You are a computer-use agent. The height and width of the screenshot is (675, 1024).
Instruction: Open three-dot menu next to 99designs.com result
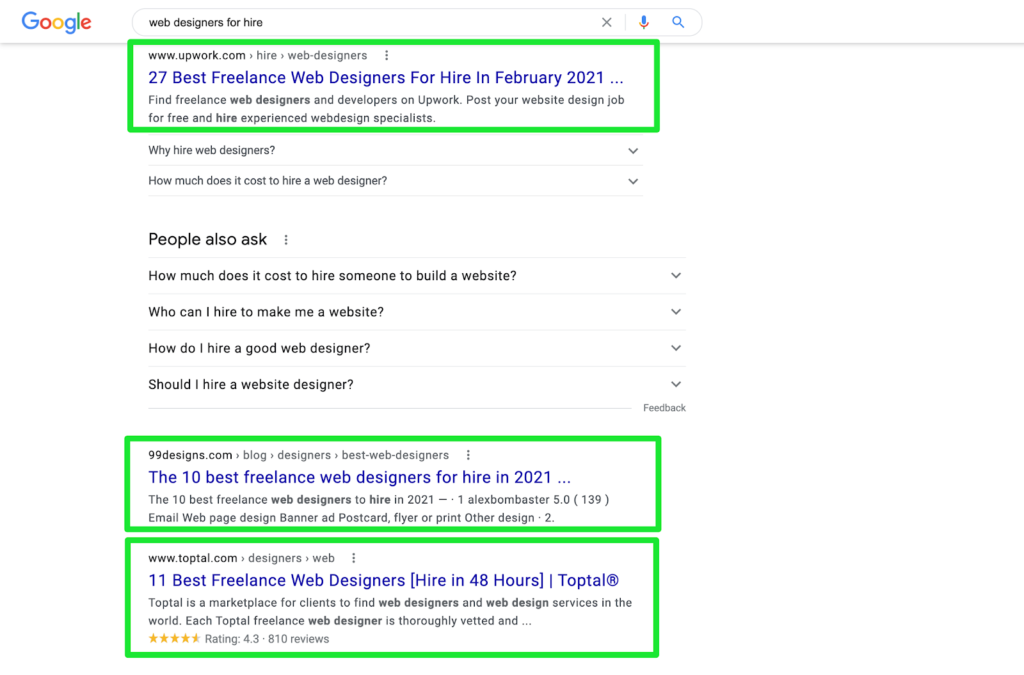point(468,455)
